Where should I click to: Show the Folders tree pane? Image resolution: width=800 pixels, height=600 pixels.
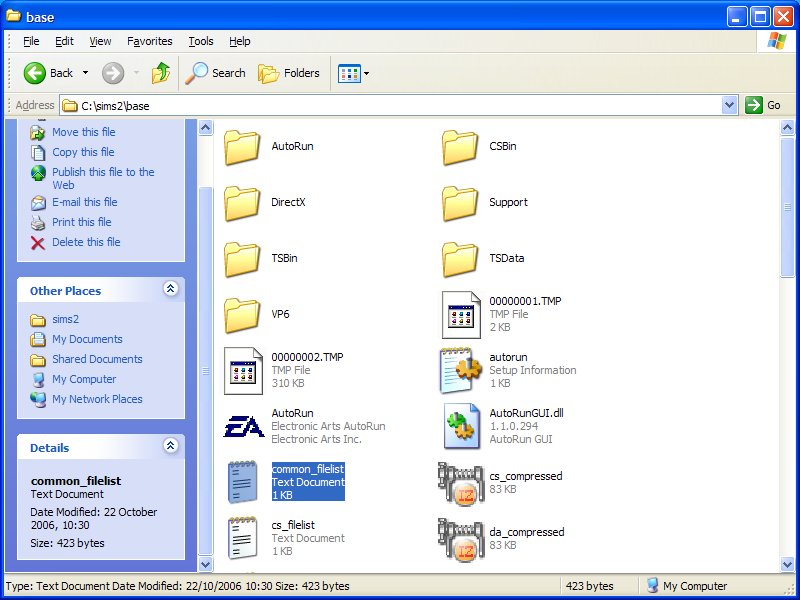point(289,73)
